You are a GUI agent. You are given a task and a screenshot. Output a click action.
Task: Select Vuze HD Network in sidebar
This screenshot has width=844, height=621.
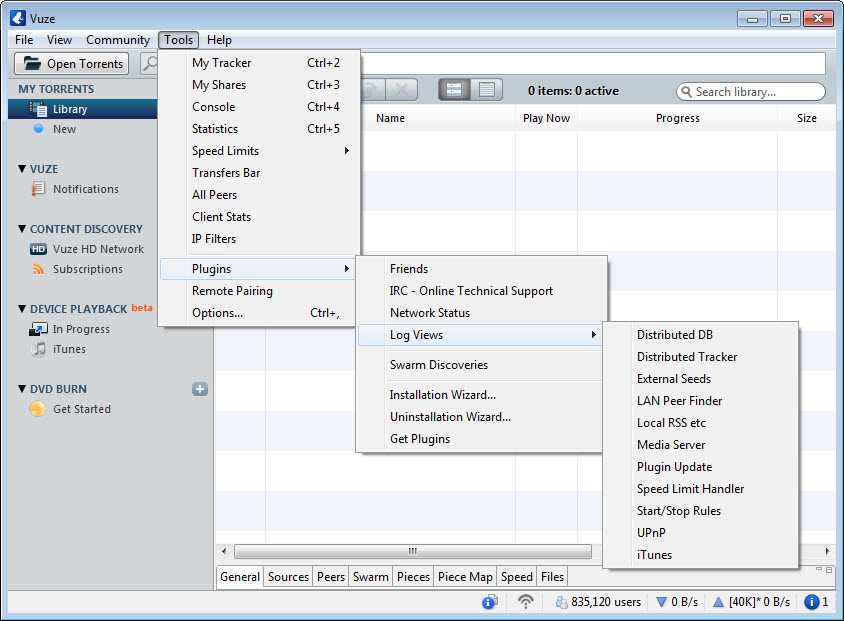[x=98, y=249]
